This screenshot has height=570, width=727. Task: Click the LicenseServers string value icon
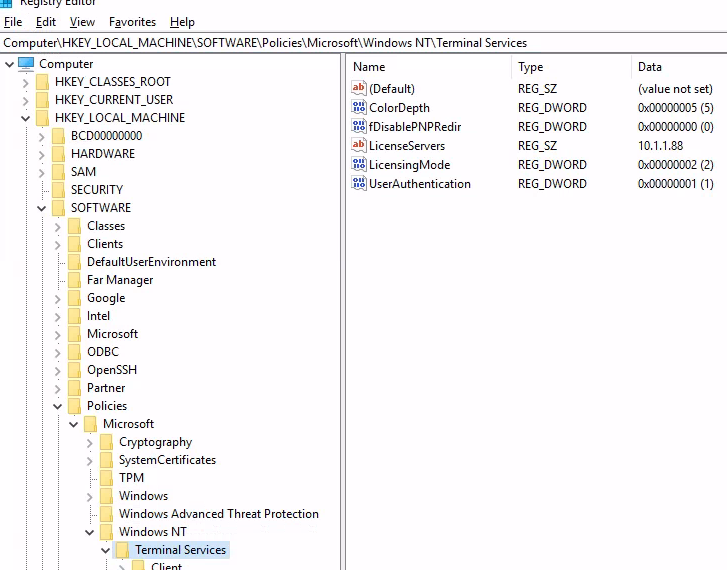(x=359, y=146)
